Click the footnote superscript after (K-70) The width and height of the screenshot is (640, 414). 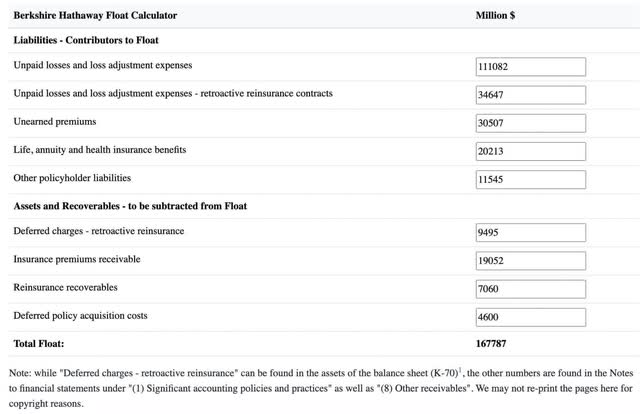(459, 371)
